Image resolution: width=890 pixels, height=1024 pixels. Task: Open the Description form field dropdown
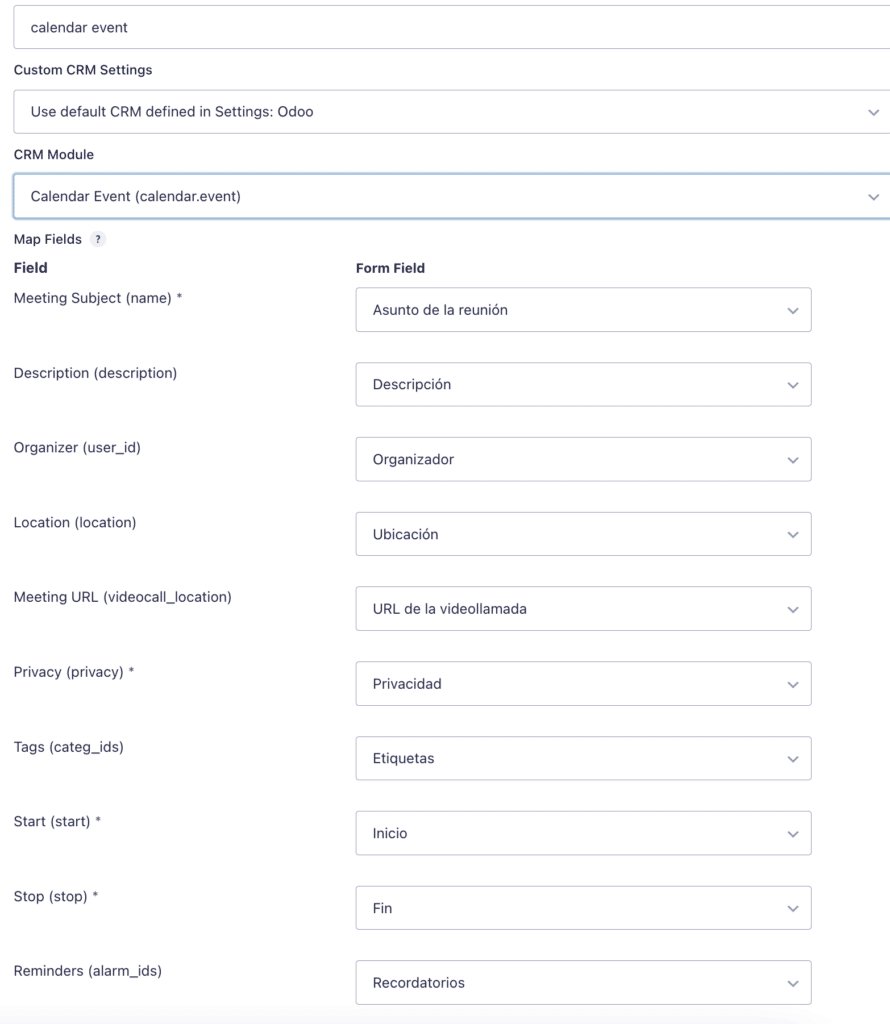pyautogui.click(x=582, y=385)
